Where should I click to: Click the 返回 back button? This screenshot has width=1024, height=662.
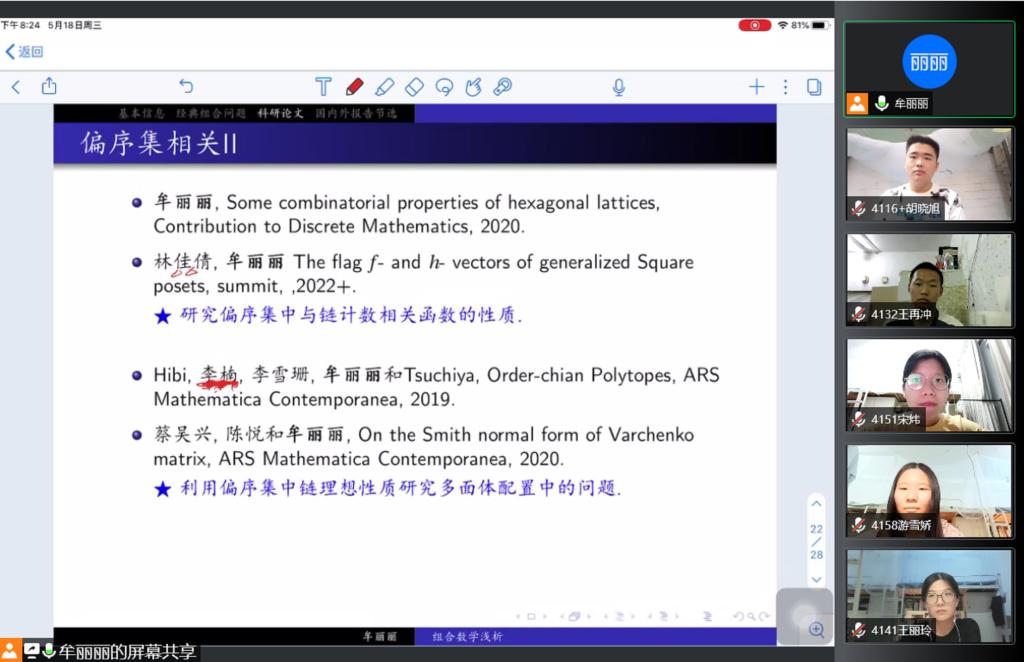tap(24, 51)
